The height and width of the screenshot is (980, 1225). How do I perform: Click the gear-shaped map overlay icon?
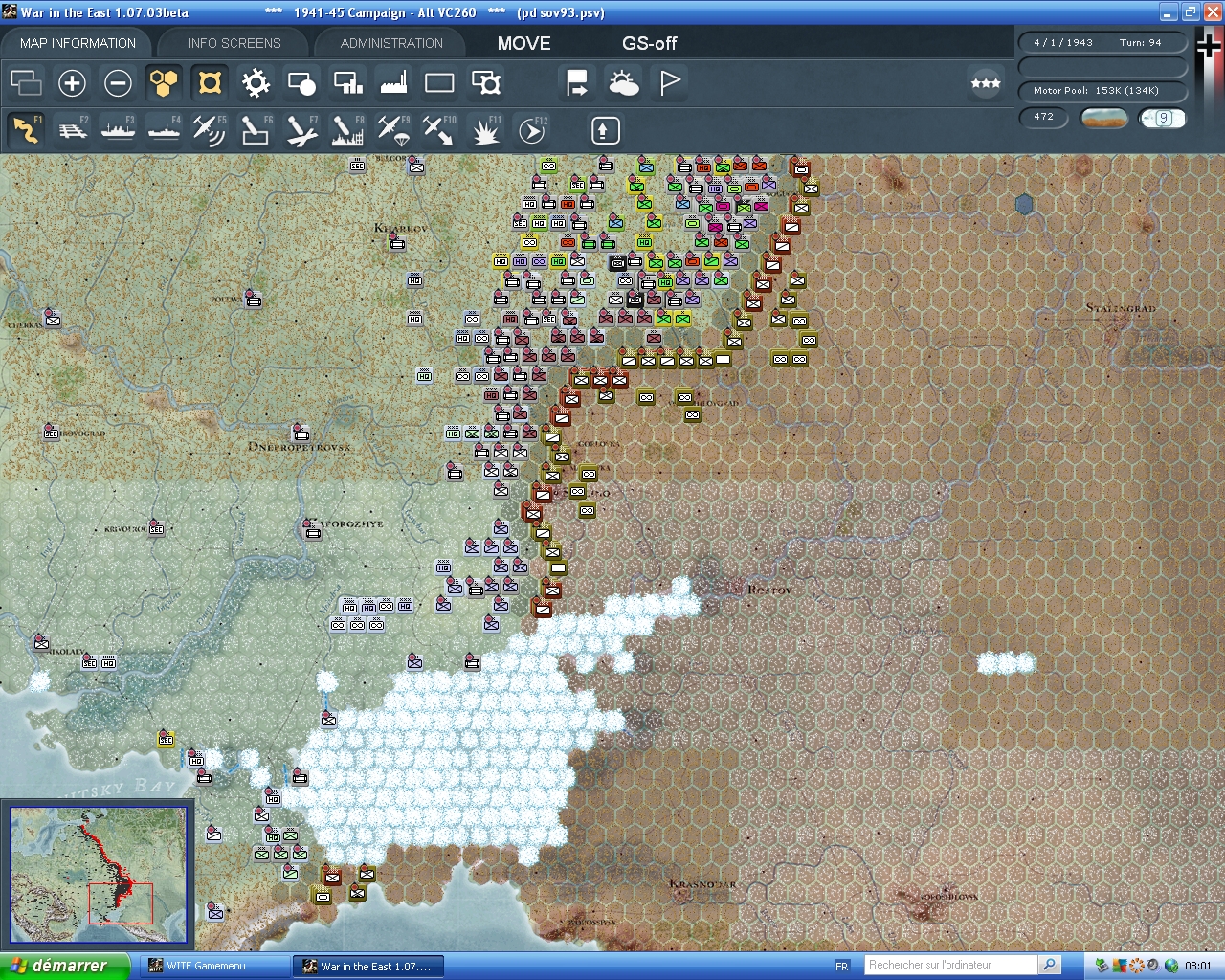pyautogui.click(x=256, y=83)
